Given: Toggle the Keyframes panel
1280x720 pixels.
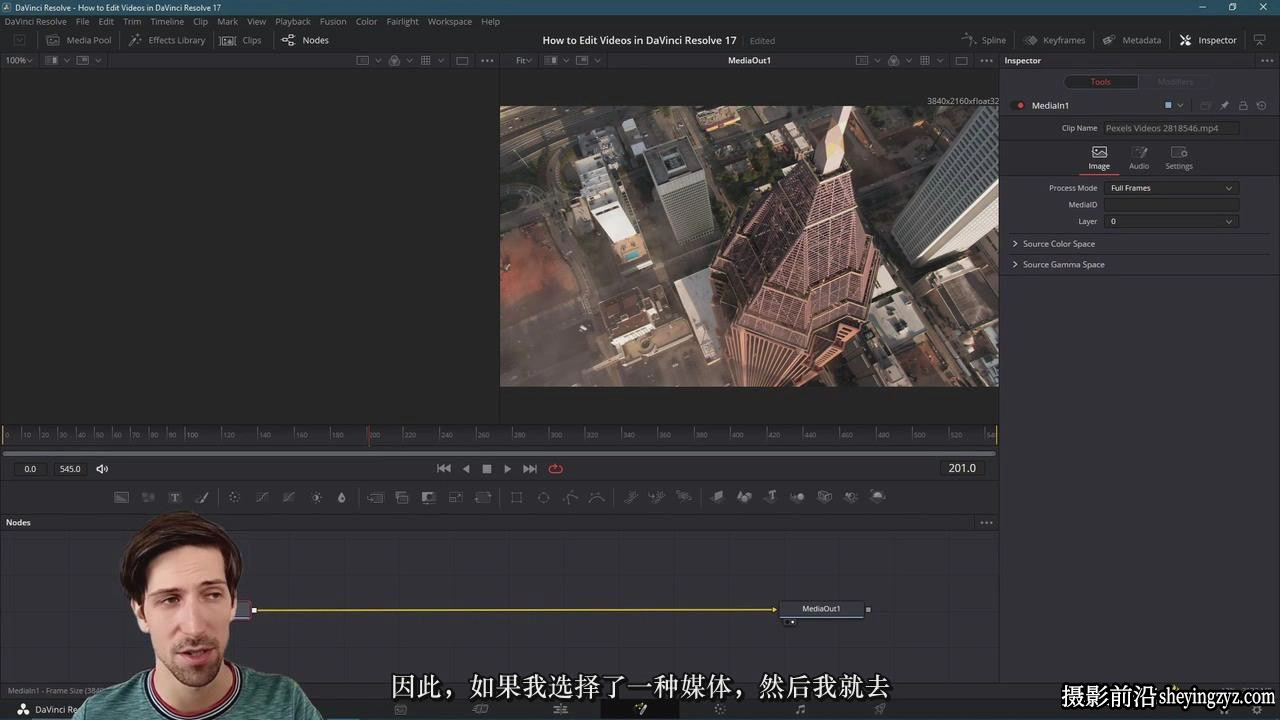Looking at the screenshot, I should [1054, 40].
